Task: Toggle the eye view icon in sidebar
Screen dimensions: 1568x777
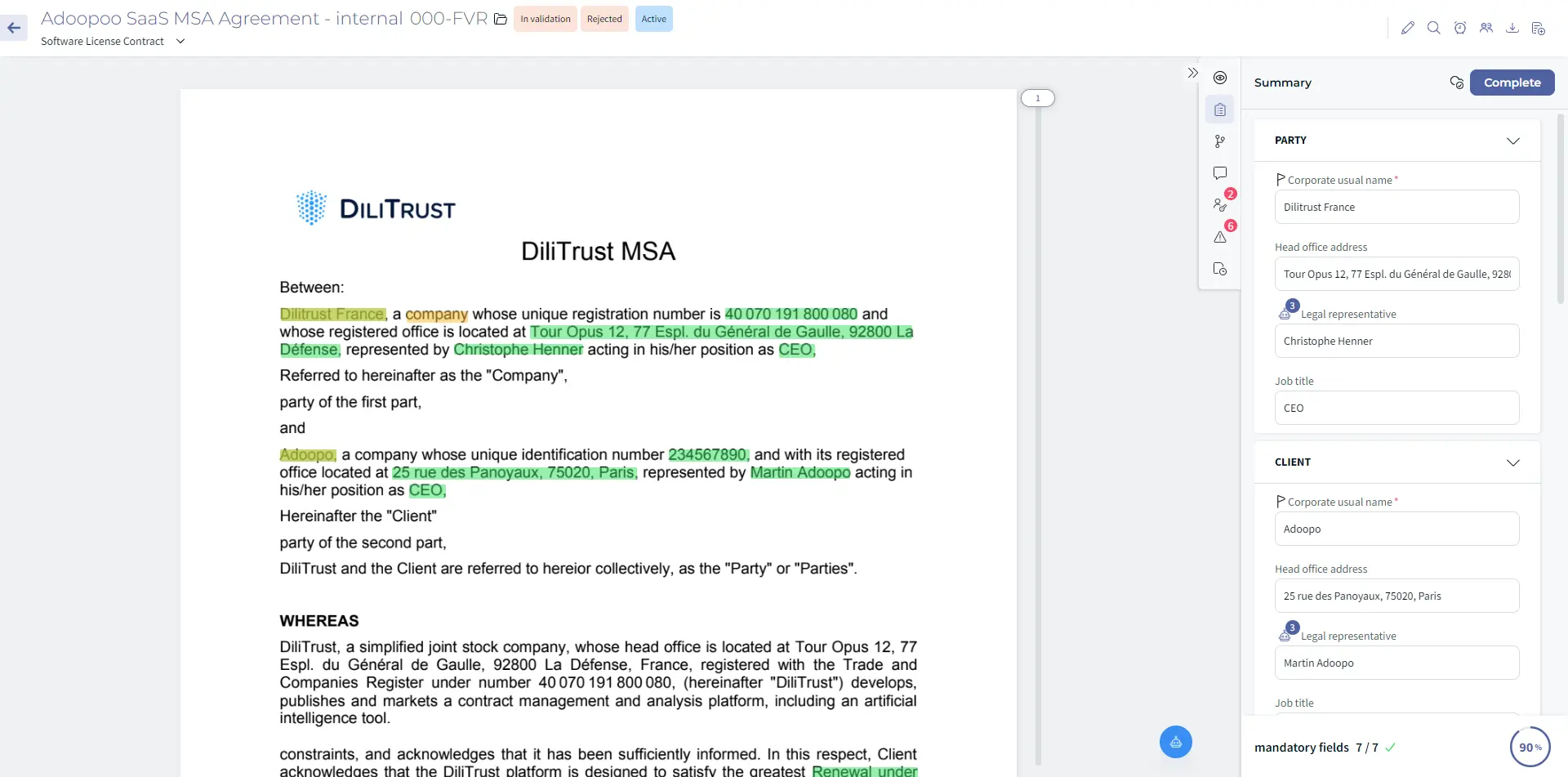Action: (x=1220, y=78)
